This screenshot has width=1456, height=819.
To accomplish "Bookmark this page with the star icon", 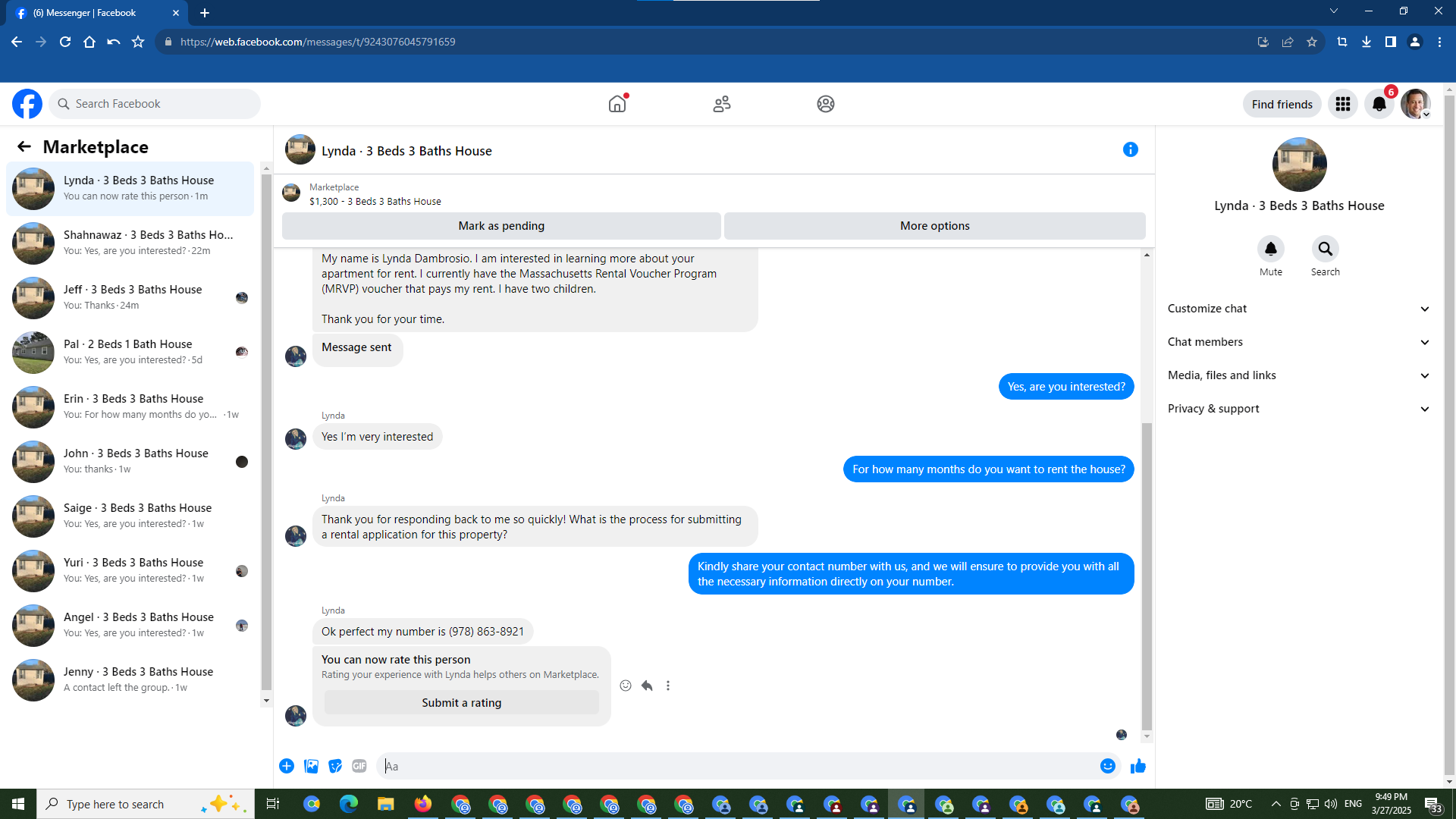I will click(1312, 42).
